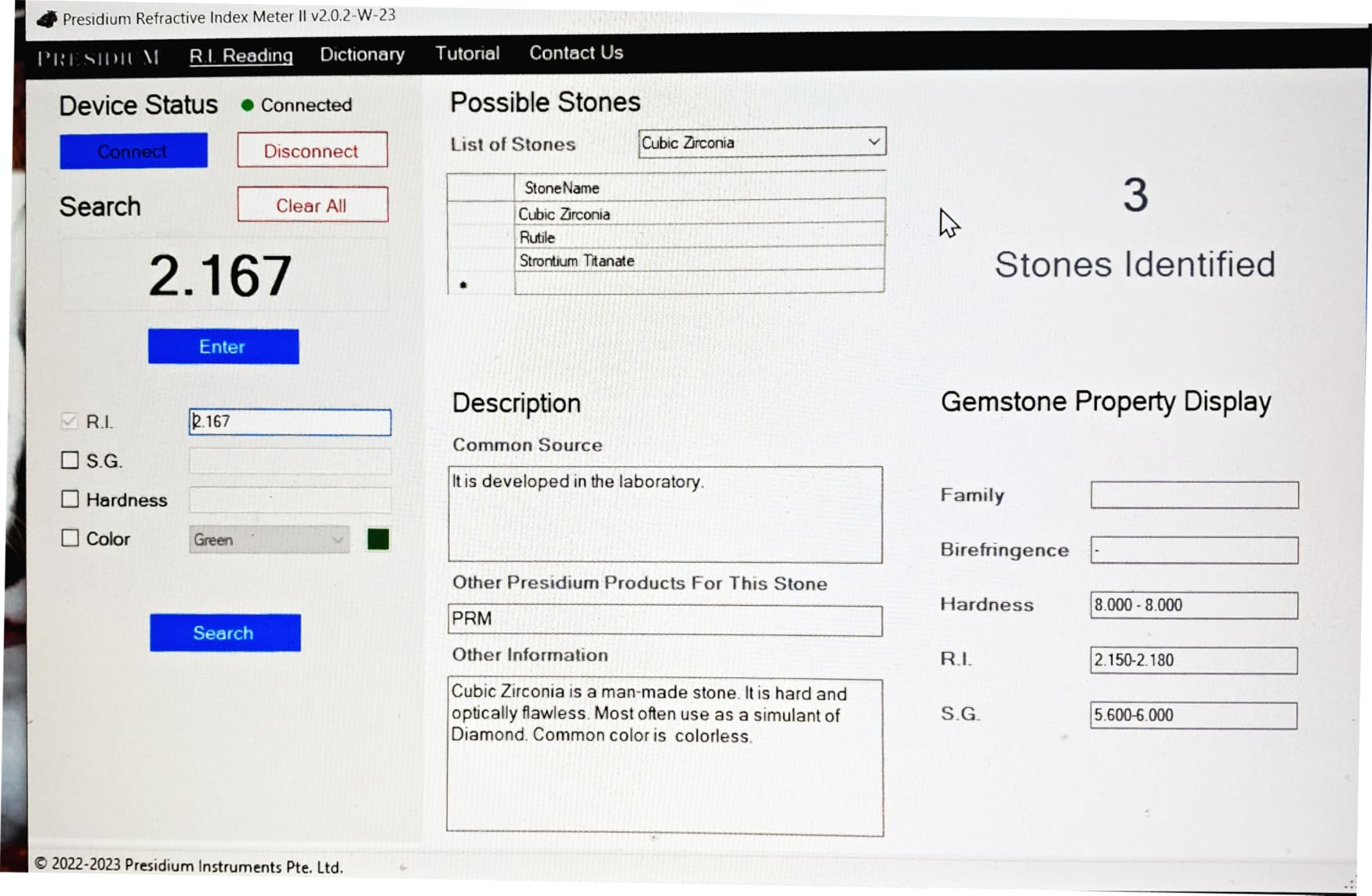
Task: Click the Hardness value 8.000 - 8.000
Action: pyautogui.click(x=1194, y=605)
